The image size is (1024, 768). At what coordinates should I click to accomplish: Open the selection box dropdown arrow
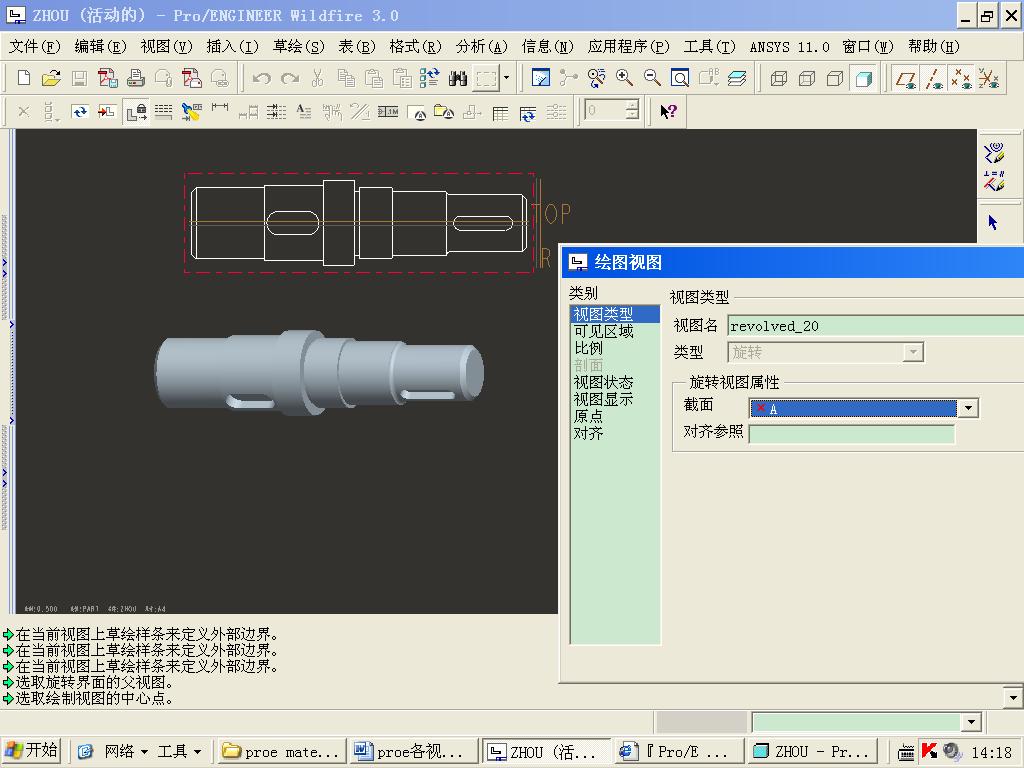507,78
